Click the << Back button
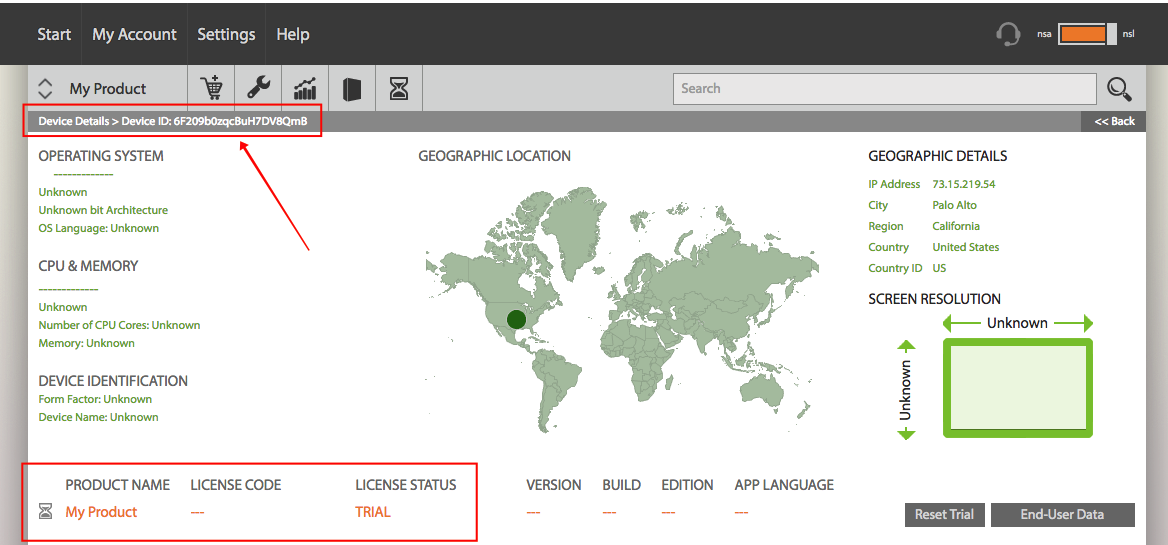Image resolution: width=1168 pixels, height=545 pixels. click(x=1114, y=121)
